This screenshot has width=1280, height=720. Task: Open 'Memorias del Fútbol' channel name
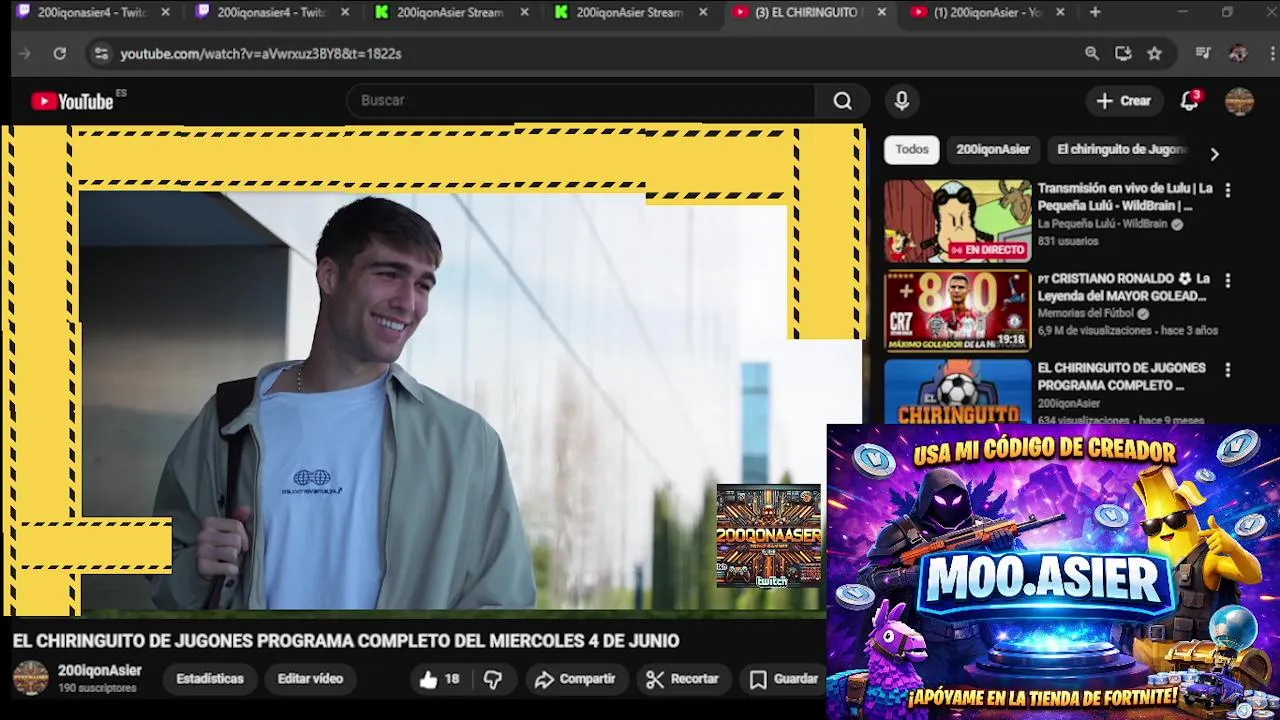1086,313
